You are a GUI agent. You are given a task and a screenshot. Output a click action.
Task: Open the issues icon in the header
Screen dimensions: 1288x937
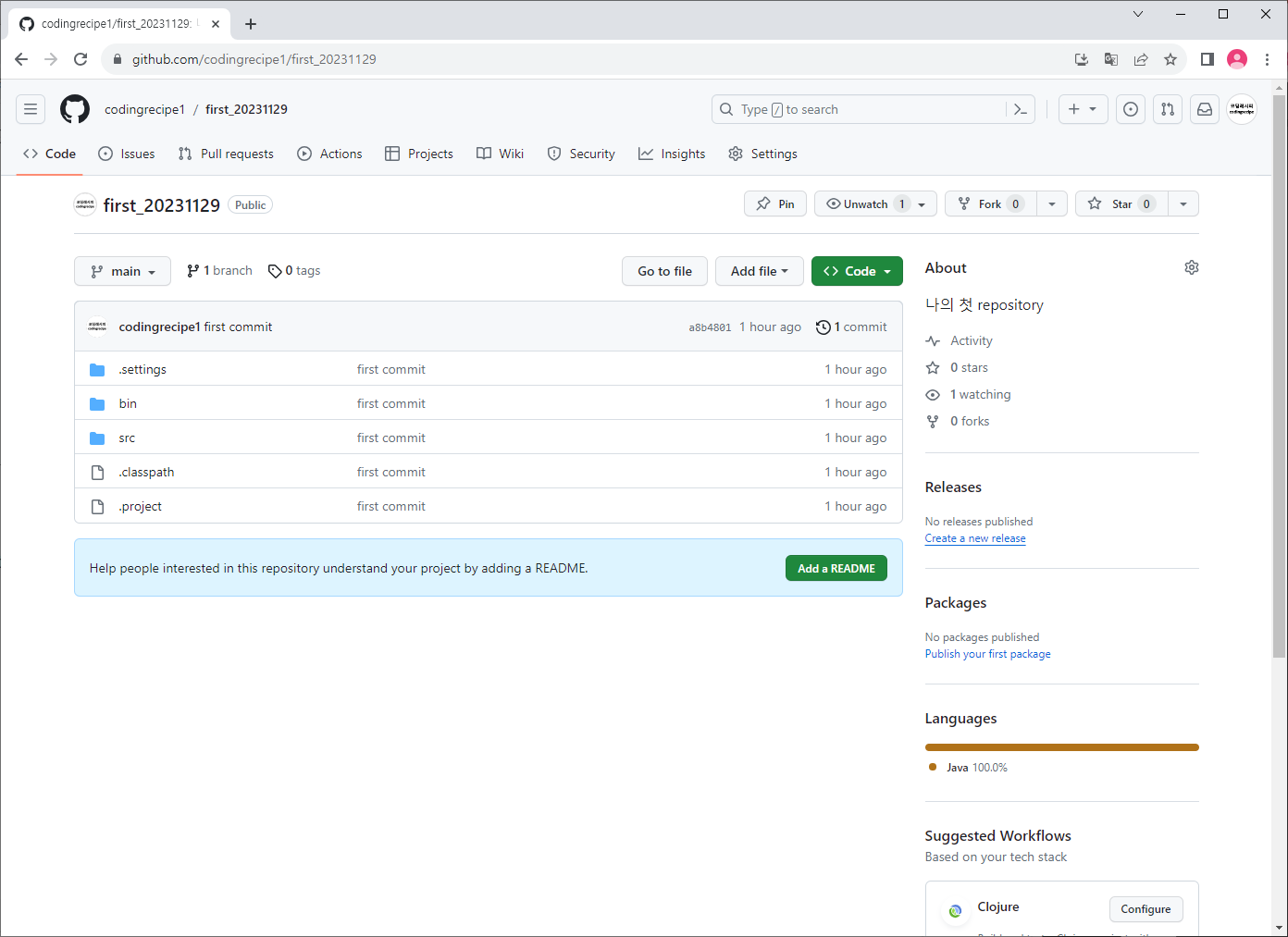coord(1131,109)
